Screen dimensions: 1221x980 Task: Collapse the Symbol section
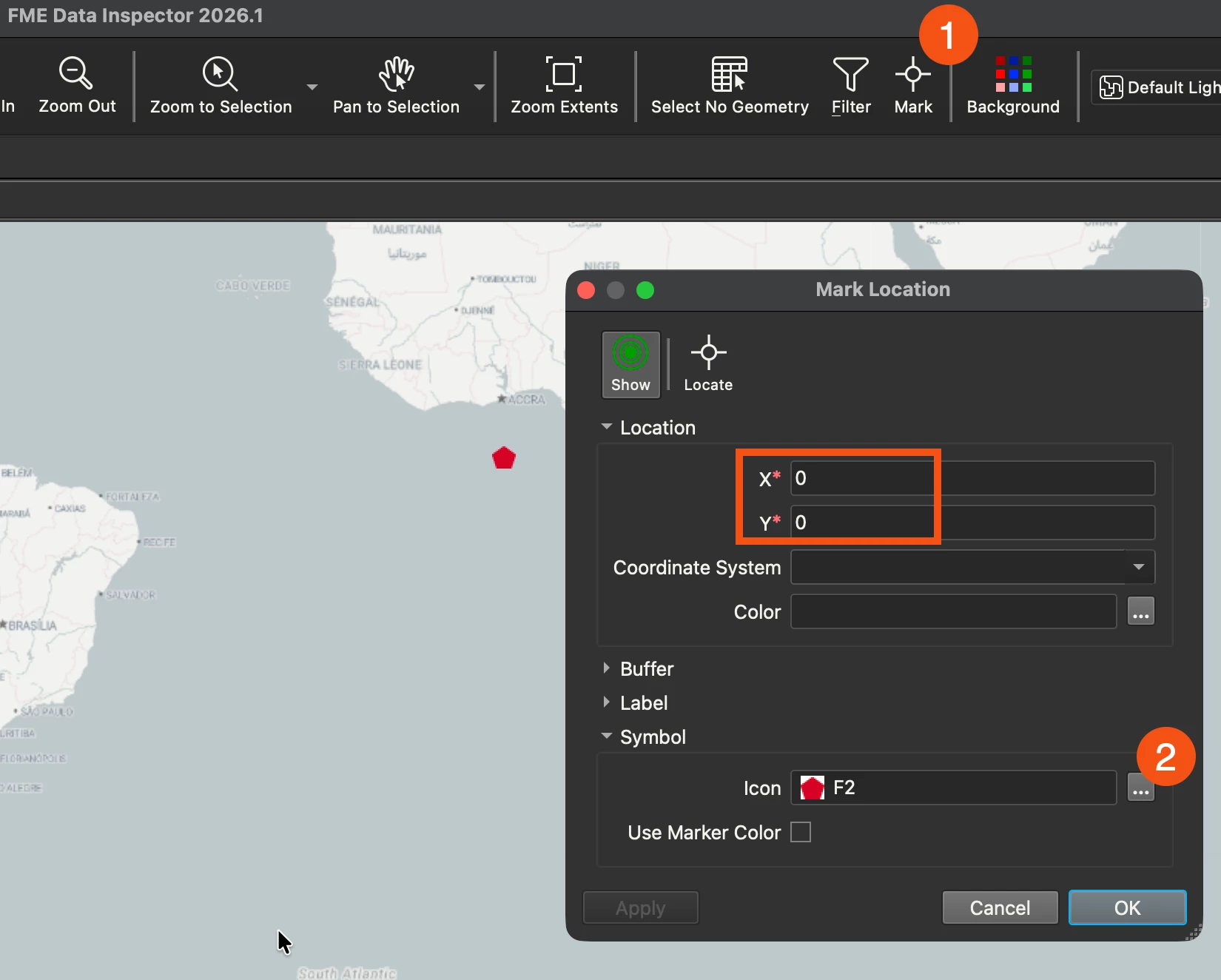click(x=607, y=736)
